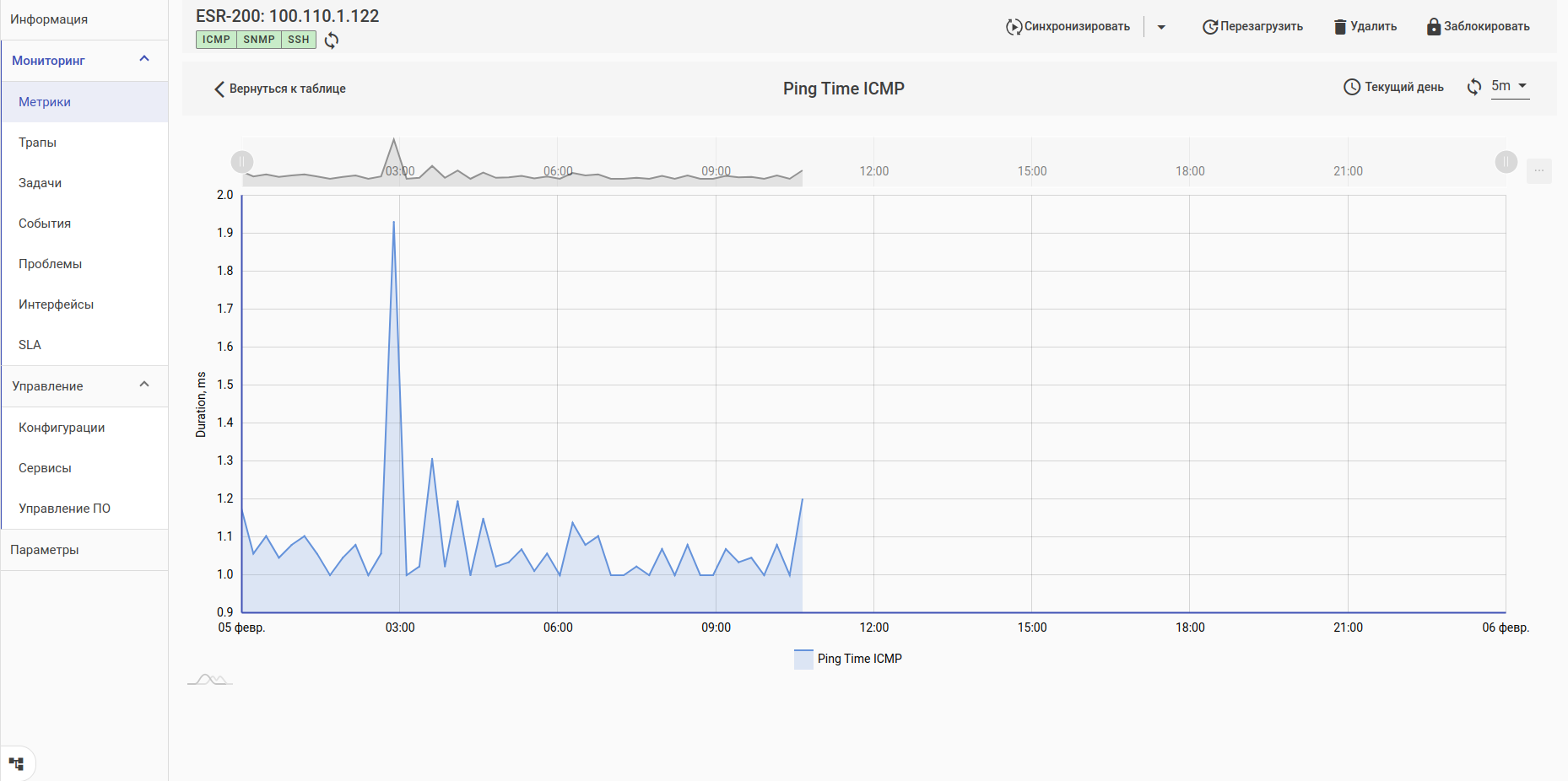Click the left range slider handle
Image resolution: width=1568 pixels, height=781 pixels.
pos(242,161)
